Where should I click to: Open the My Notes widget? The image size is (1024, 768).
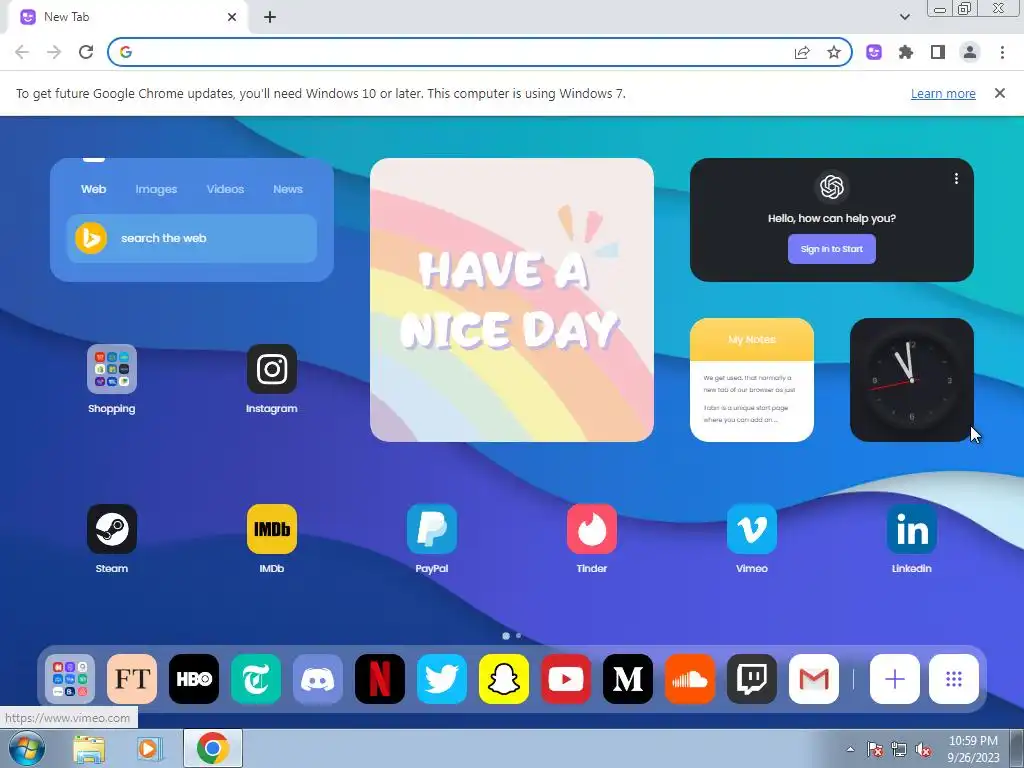pos(752,379)
